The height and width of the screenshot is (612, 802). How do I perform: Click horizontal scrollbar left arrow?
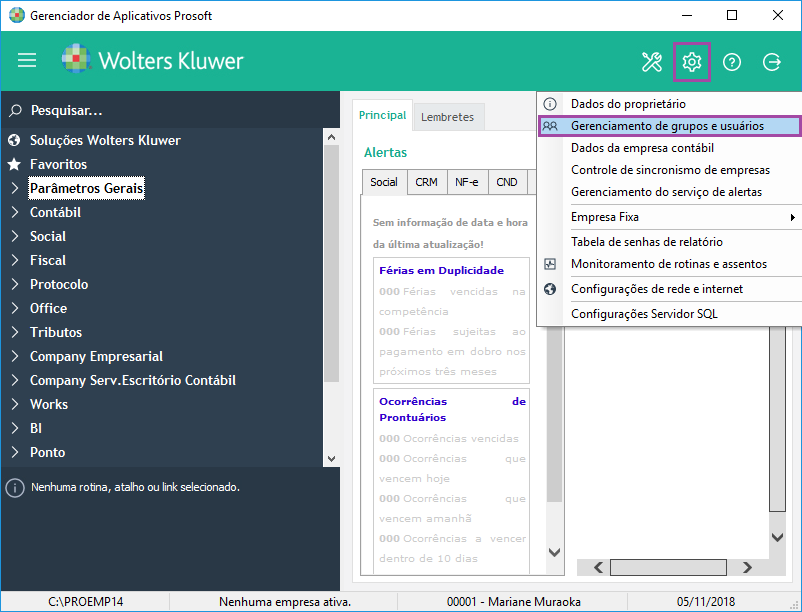[598, 568]
